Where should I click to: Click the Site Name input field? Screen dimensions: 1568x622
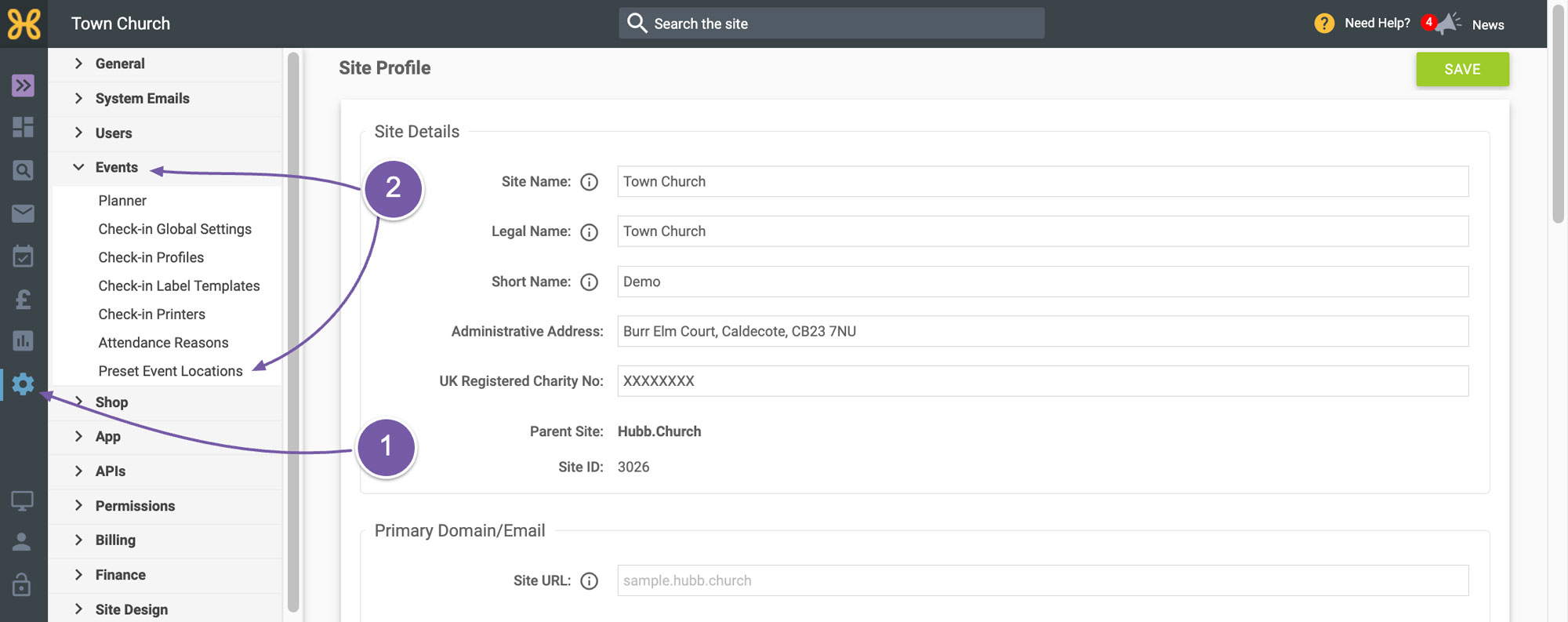(x=1043, y=181)
